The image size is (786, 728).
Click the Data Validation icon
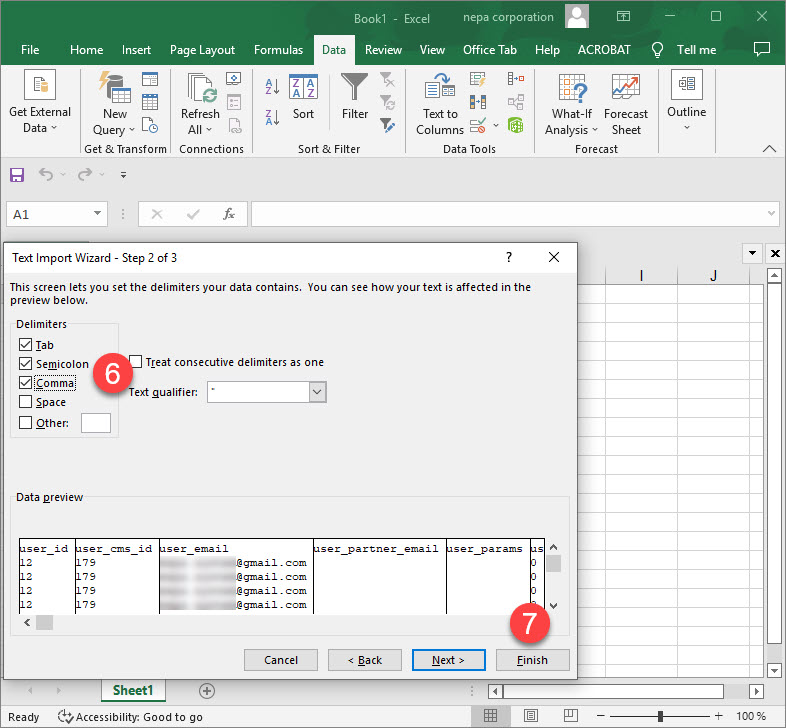478,125
